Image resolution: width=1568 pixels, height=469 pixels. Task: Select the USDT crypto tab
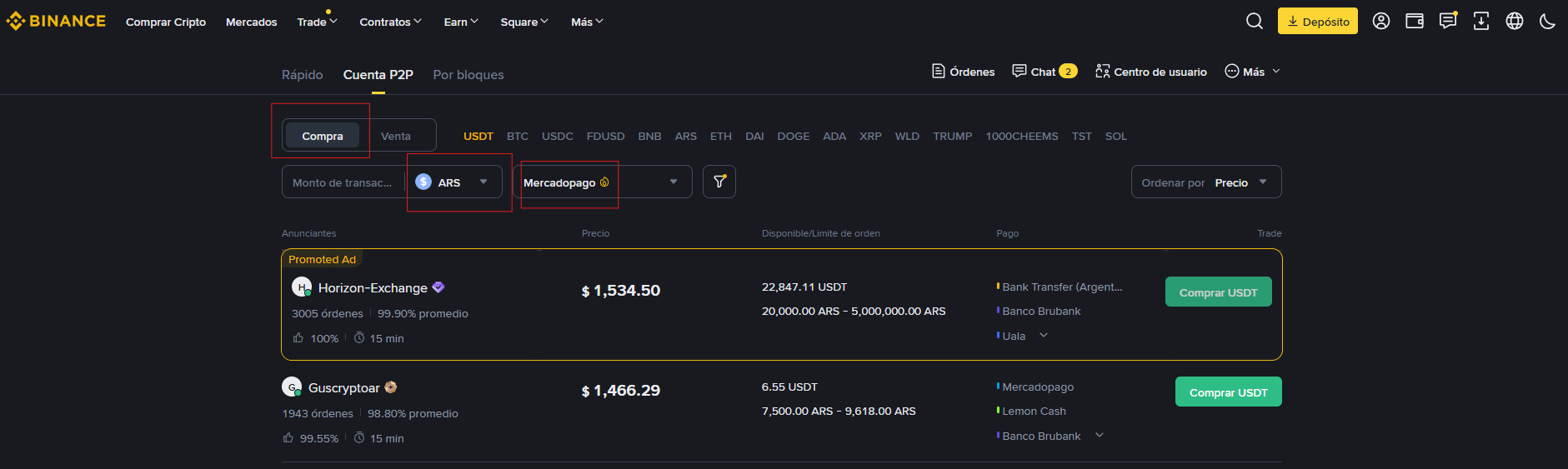(x=478, y=136)
